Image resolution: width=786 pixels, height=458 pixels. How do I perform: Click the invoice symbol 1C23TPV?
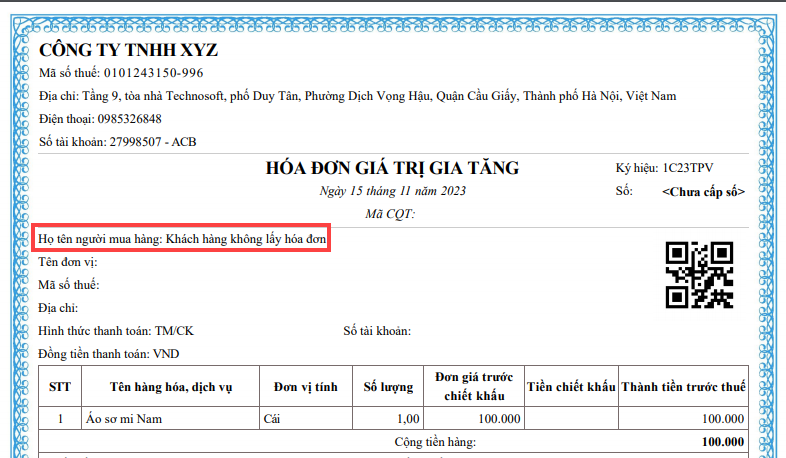click(681, 168)
